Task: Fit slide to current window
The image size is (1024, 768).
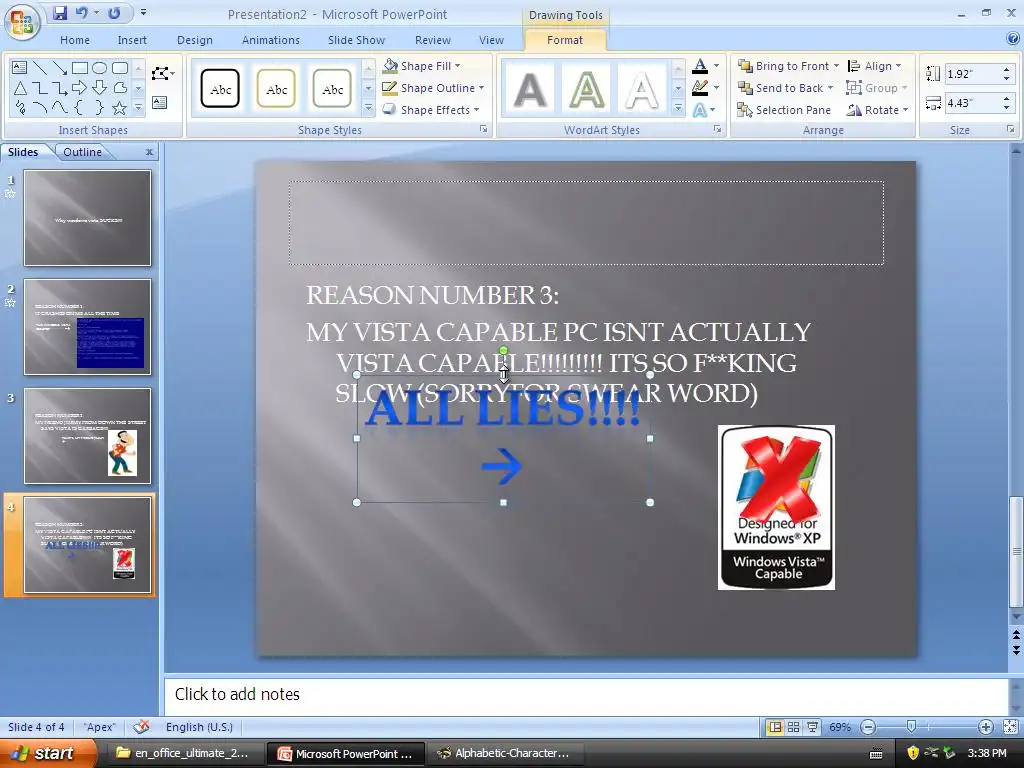Action: pos(1010,727)
